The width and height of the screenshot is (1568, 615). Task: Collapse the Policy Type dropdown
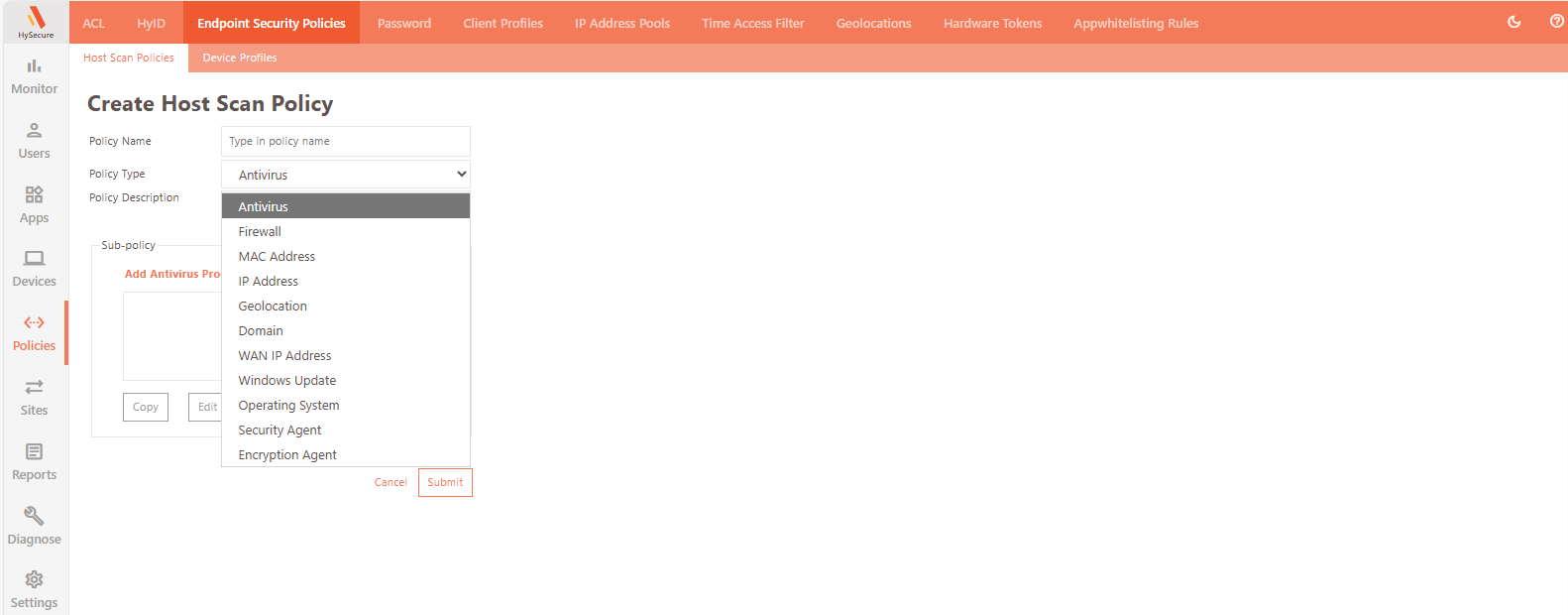[x=345, y=175]
